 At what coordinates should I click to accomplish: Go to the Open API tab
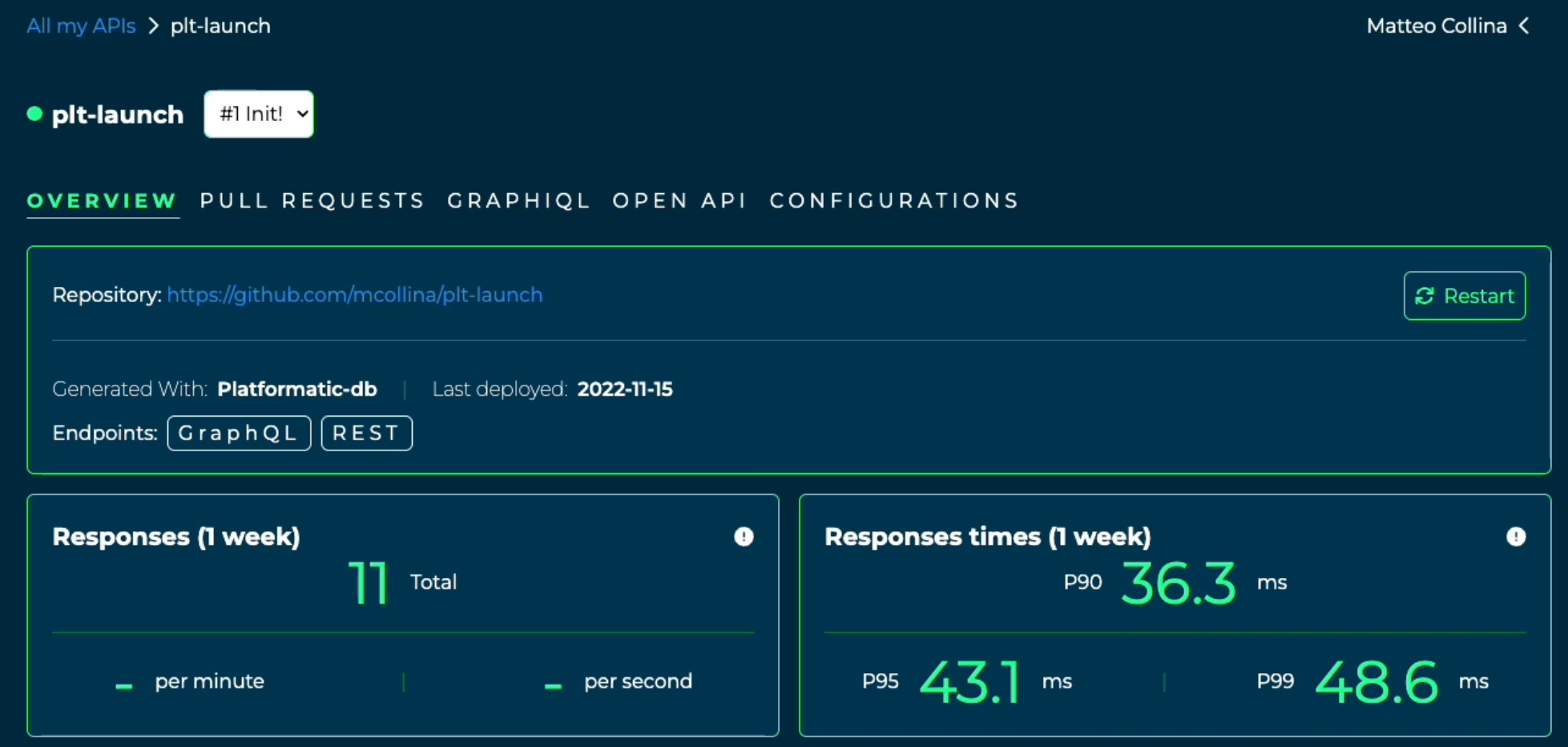(679, 200)
